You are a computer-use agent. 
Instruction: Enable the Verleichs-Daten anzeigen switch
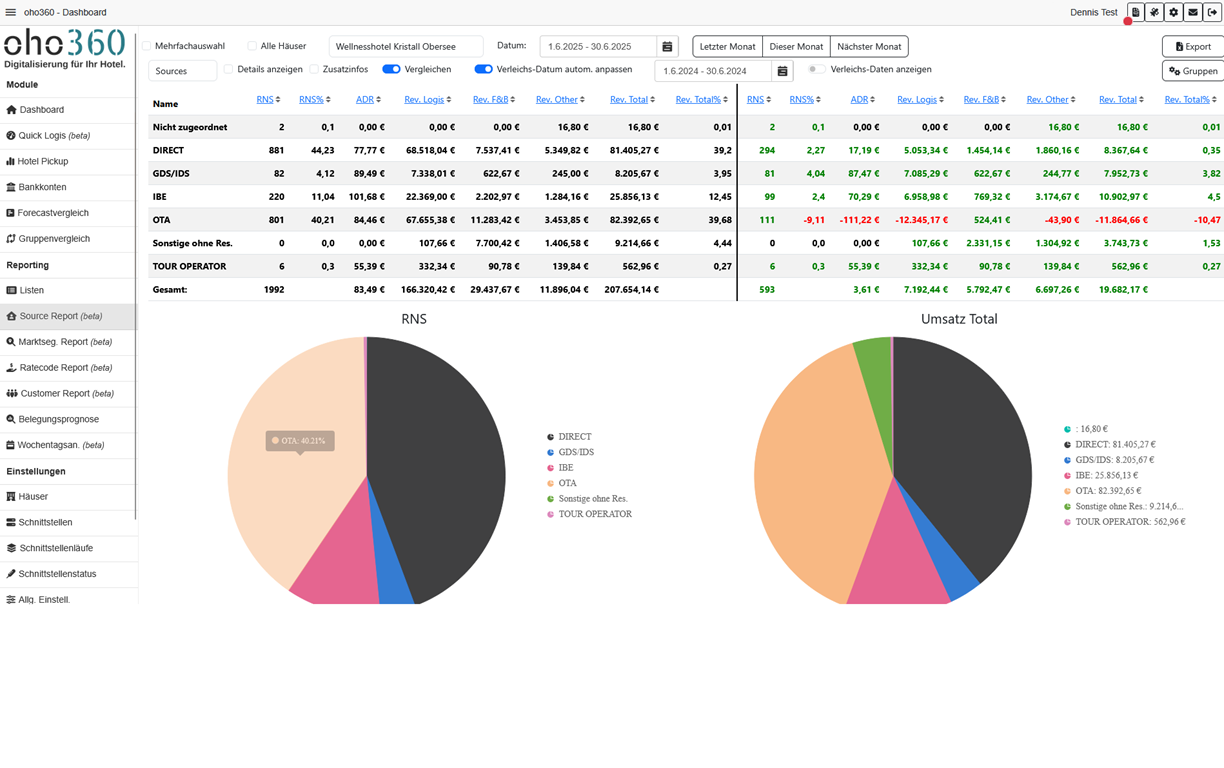[817, 69]
